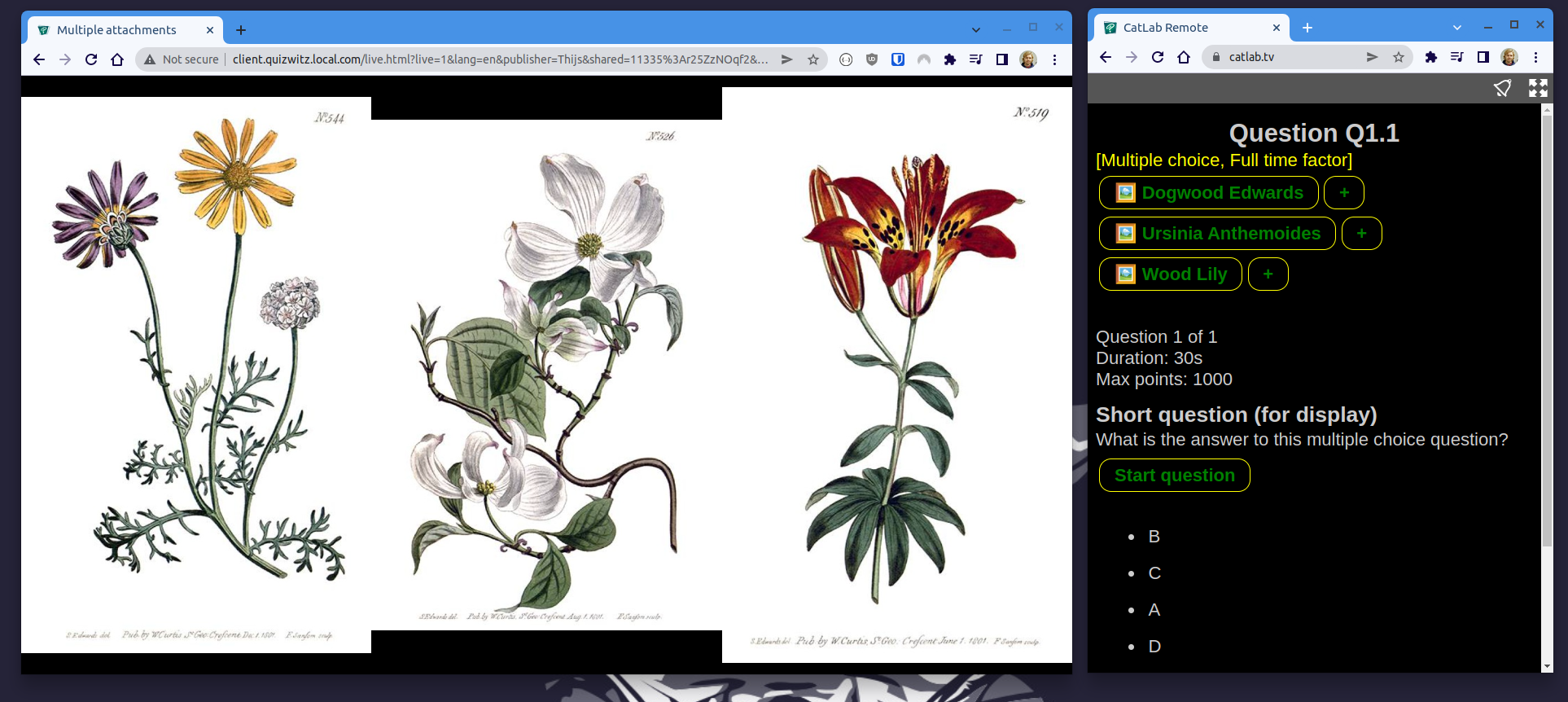Select the CatLab Remote tab

1191,28
